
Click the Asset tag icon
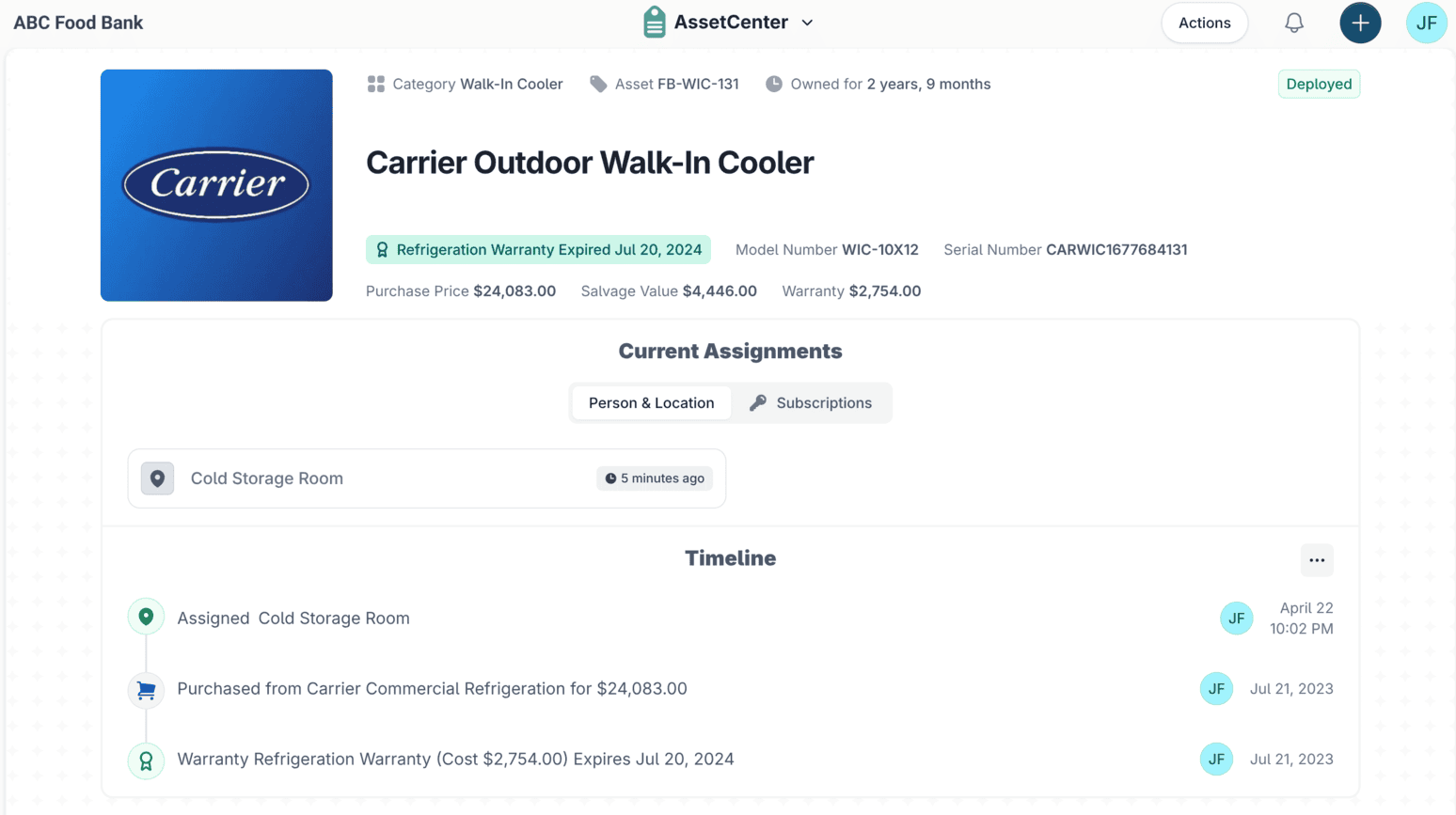[x=598, y=84]
